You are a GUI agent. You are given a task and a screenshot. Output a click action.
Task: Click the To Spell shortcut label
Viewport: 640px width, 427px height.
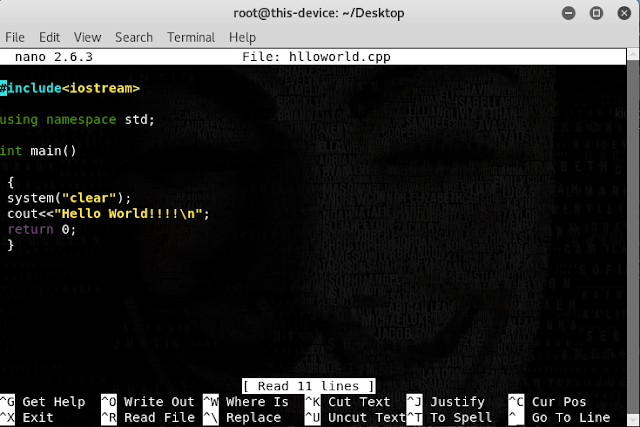tap(461, 418)
